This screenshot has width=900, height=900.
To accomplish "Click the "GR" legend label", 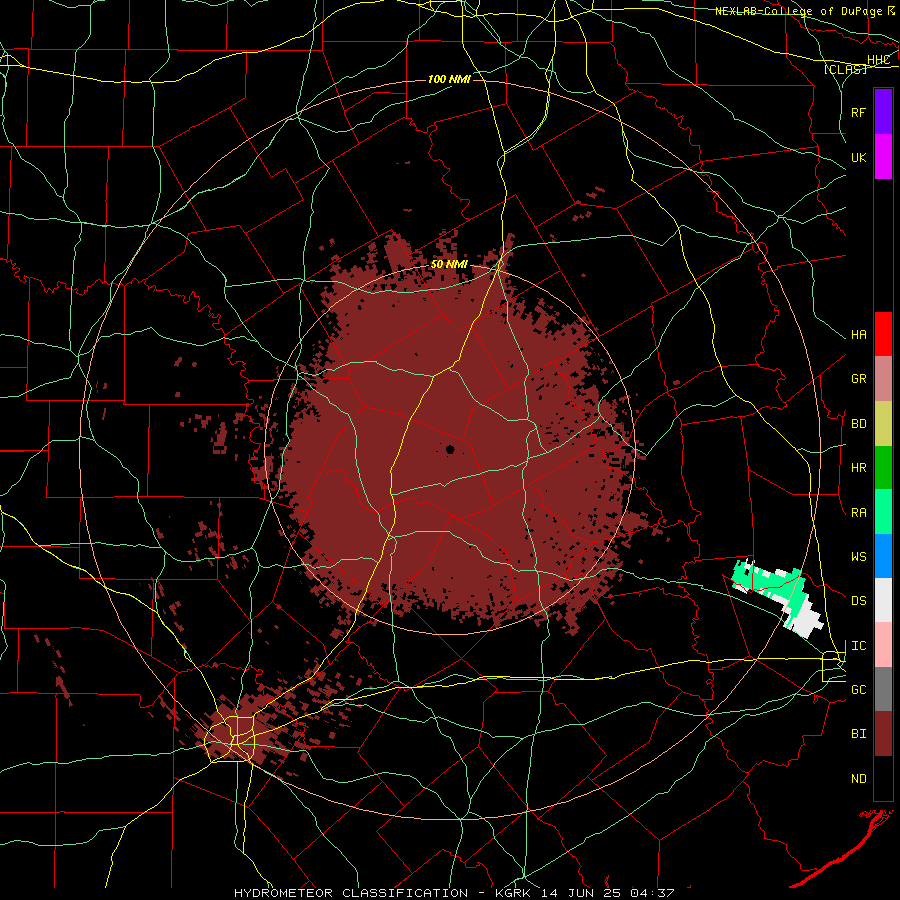I will 858,379.
